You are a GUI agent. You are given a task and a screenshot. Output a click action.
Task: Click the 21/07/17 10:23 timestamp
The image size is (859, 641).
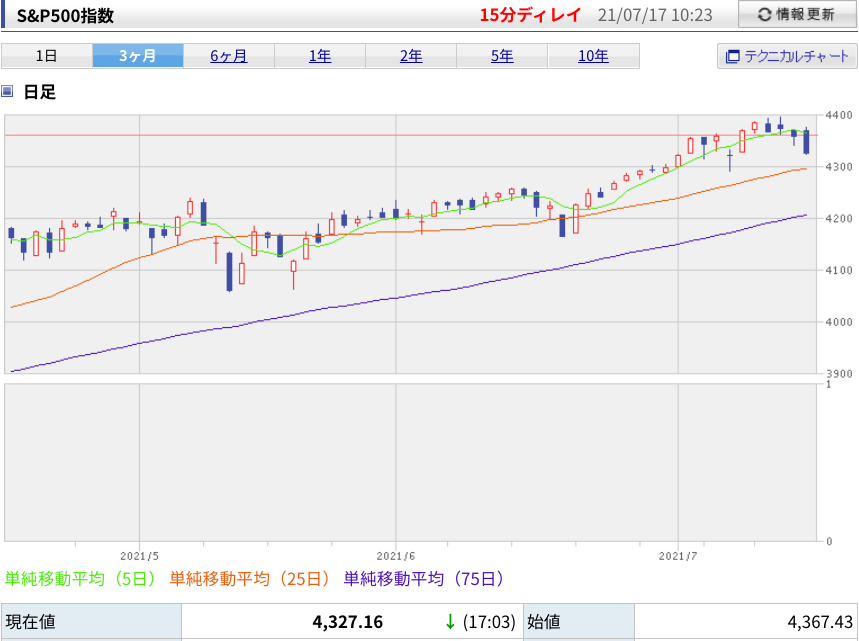(x=655, y=15)
